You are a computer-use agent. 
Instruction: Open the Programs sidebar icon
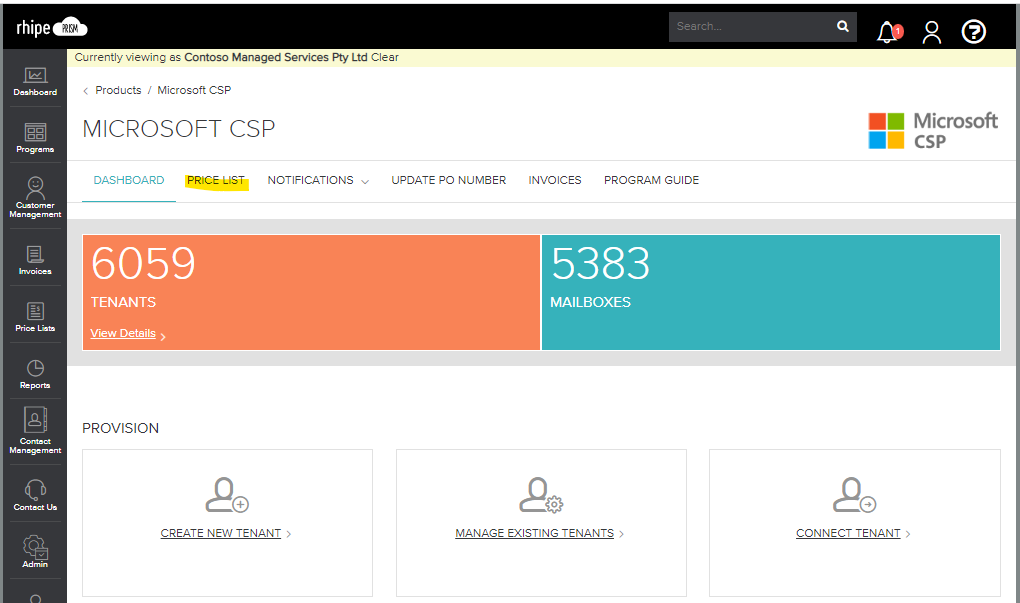click(35, 138)
